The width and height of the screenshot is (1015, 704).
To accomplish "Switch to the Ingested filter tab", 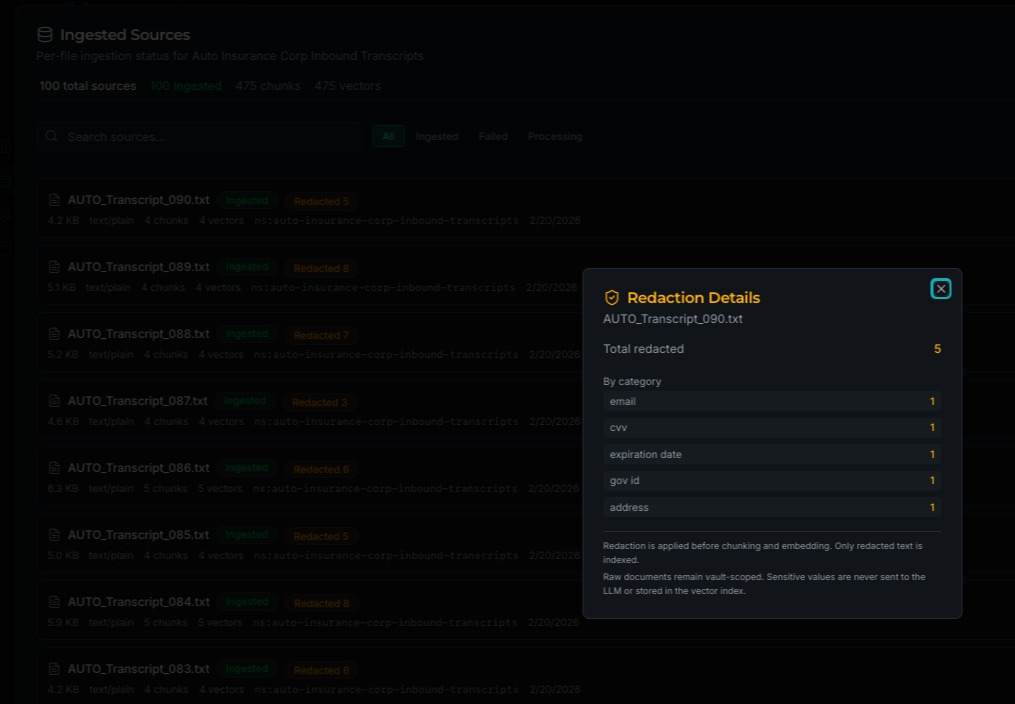I will tap(437, 136).
